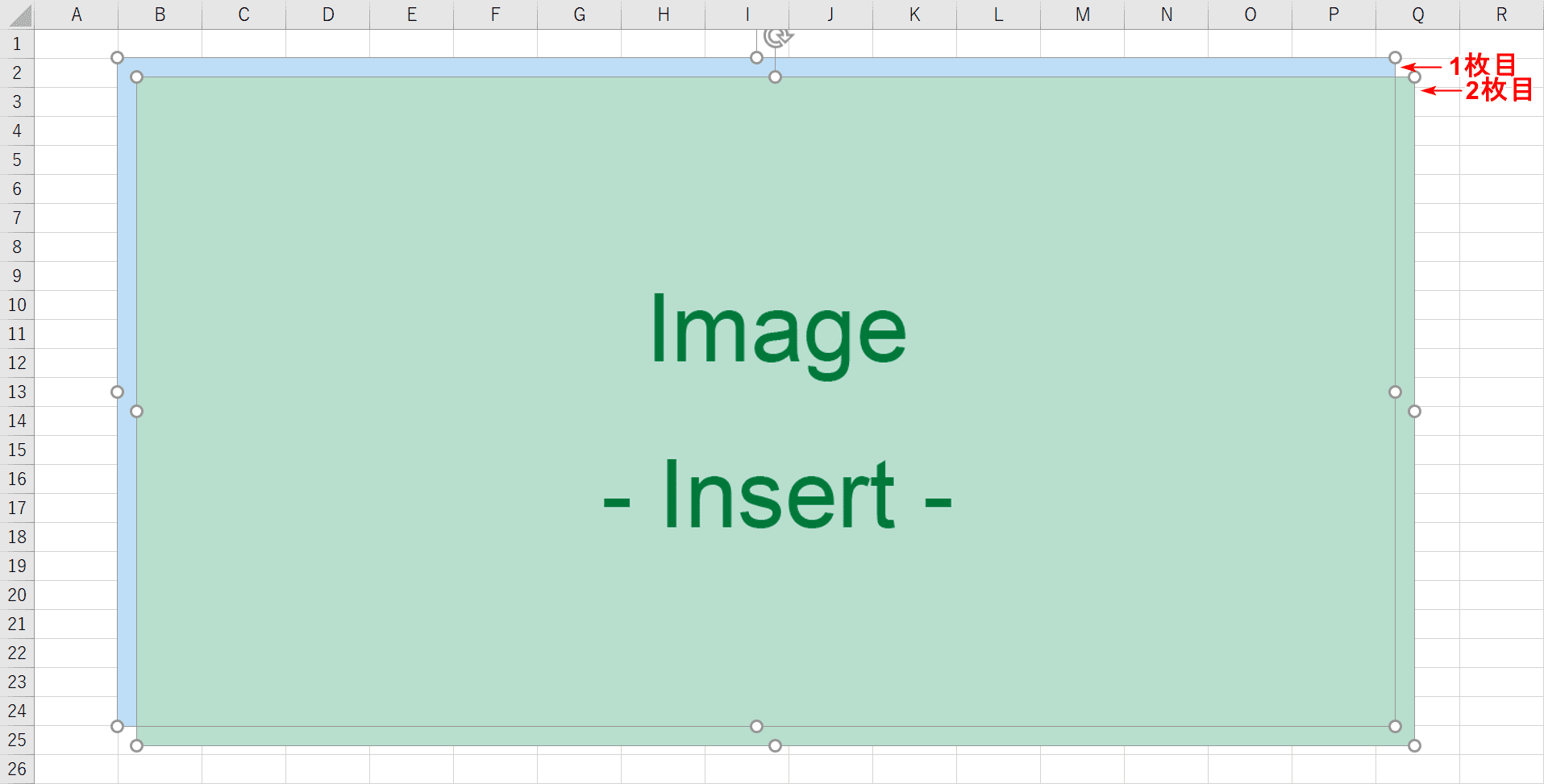Select row 18 header
The image size is (1544, 784).
[17, 537]
